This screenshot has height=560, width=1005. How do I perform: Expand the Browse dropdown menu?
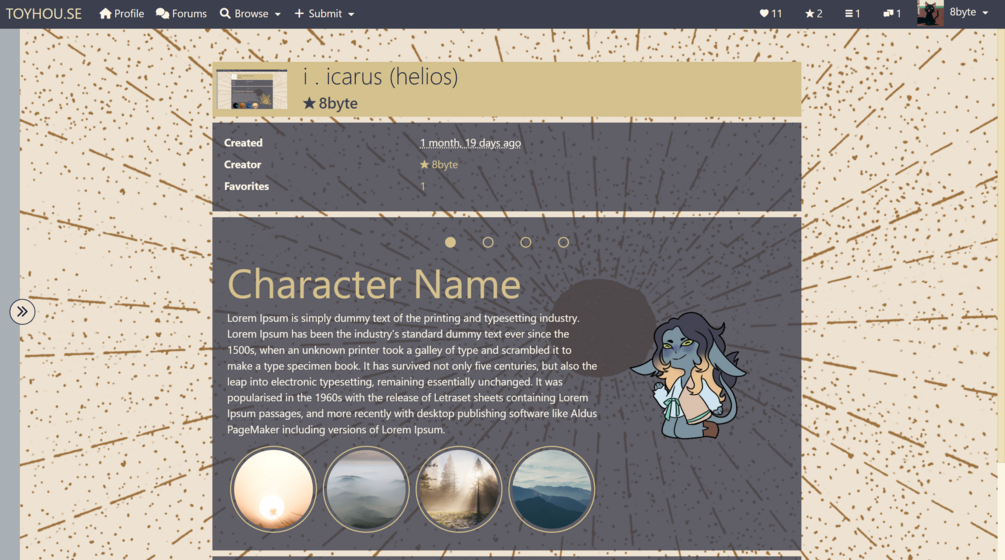(250, 13)
